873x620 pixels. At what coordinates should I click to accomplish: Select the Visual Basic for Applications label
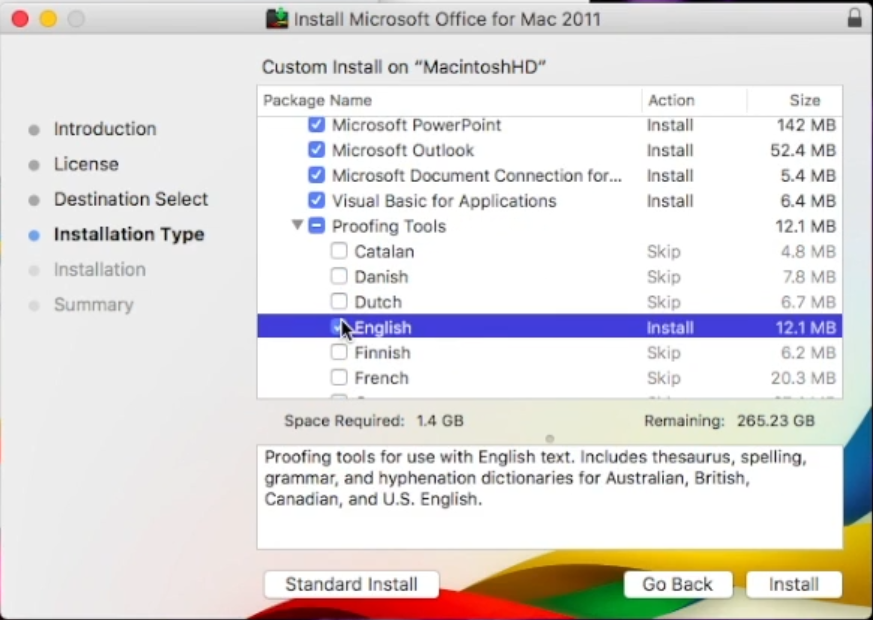pyautogui.click(x=444, y=201)
